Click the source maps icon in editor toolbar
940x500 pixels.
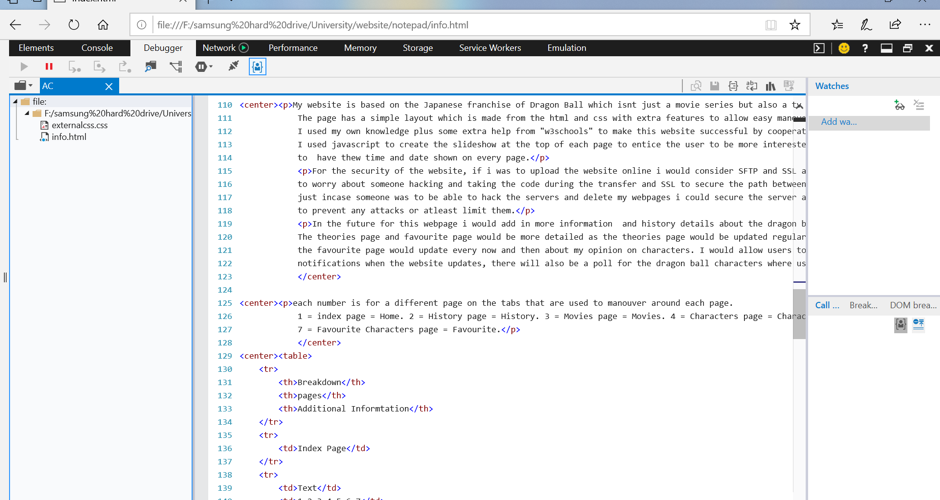pos(789,86)
